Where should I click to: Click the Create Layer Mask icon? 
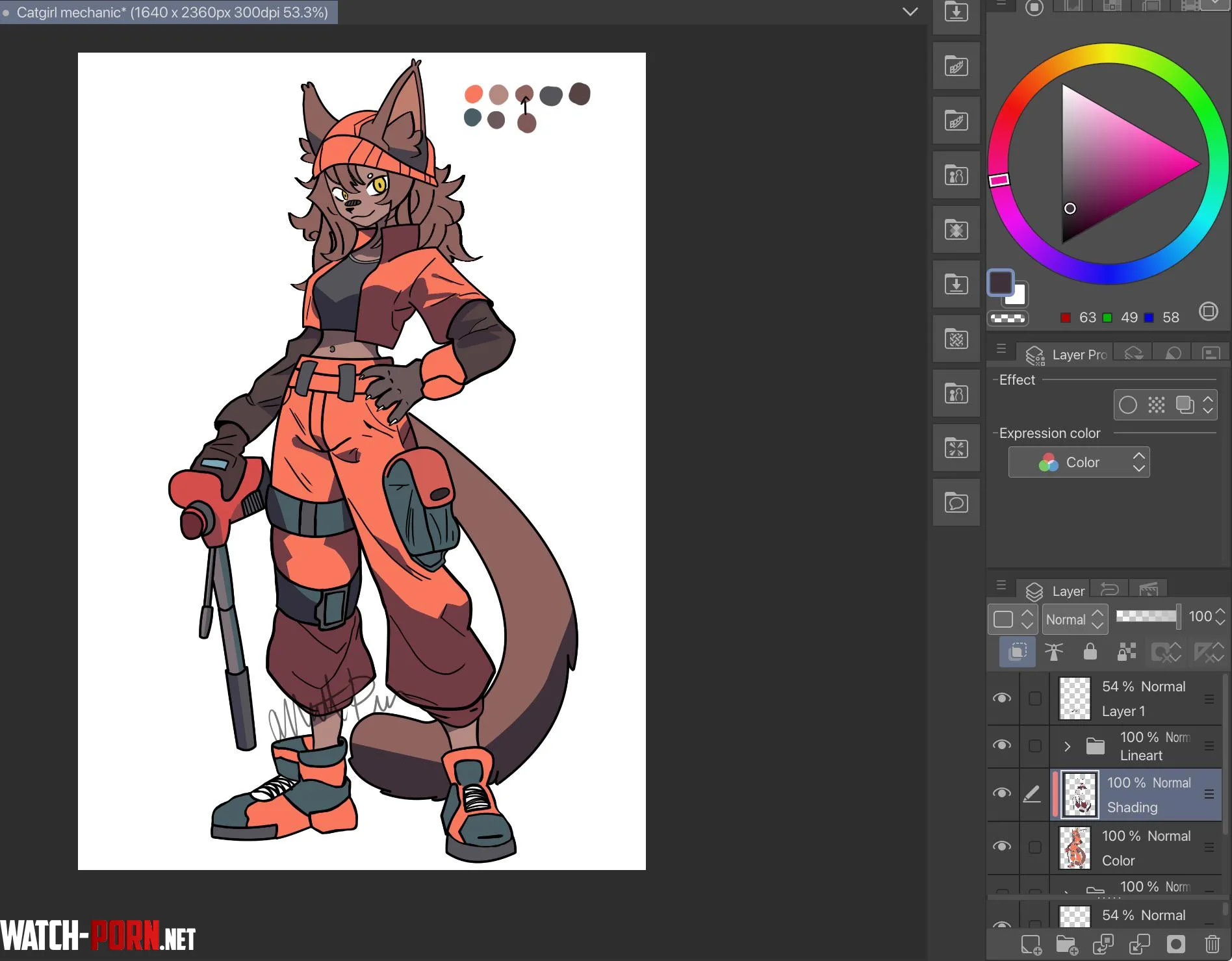click(1176, 944)
